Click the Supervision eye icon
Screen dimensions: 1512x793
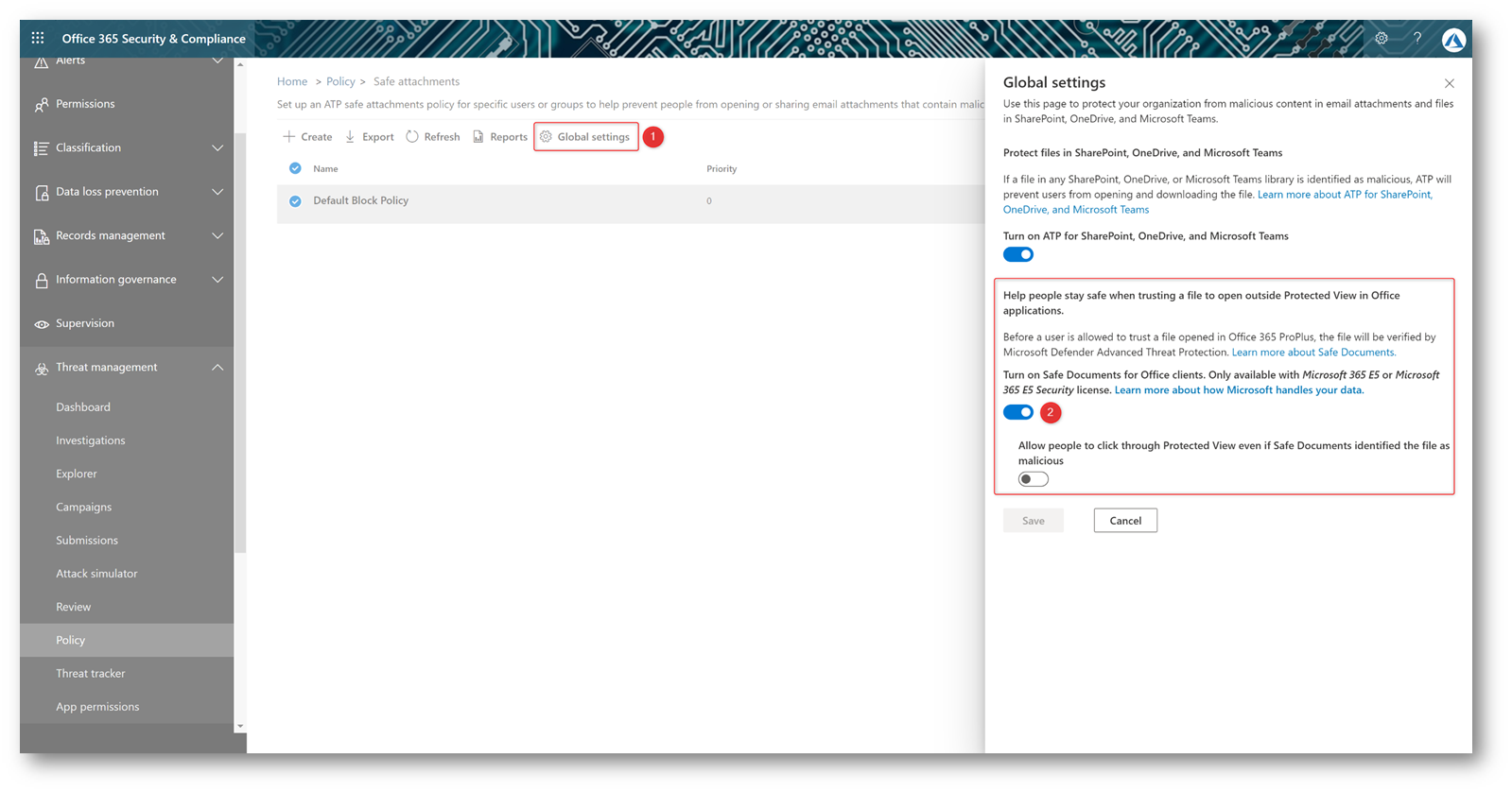tap(41, 324)
